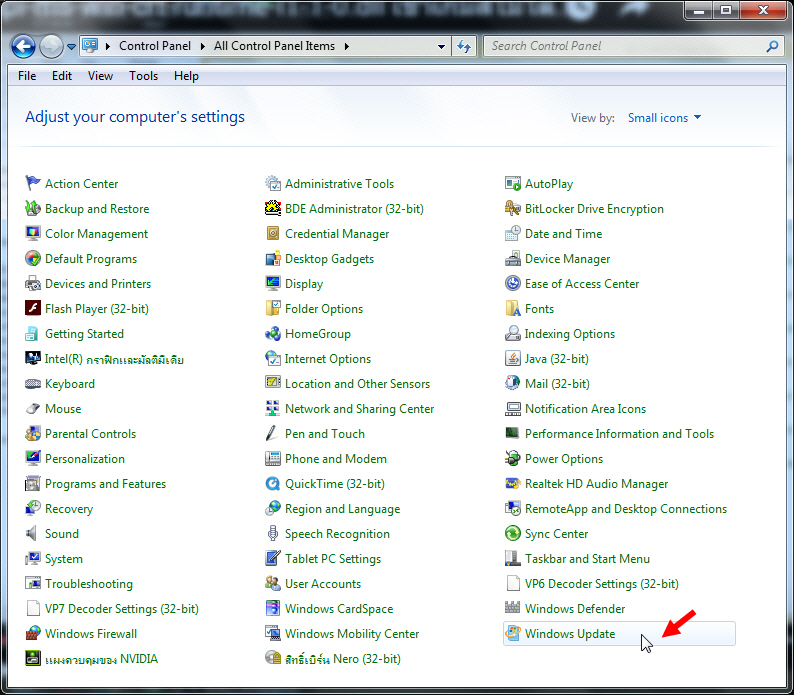Open the Windows Defender castle icon
The height and width of the screenshot is (695, 794).
(513, 608)
